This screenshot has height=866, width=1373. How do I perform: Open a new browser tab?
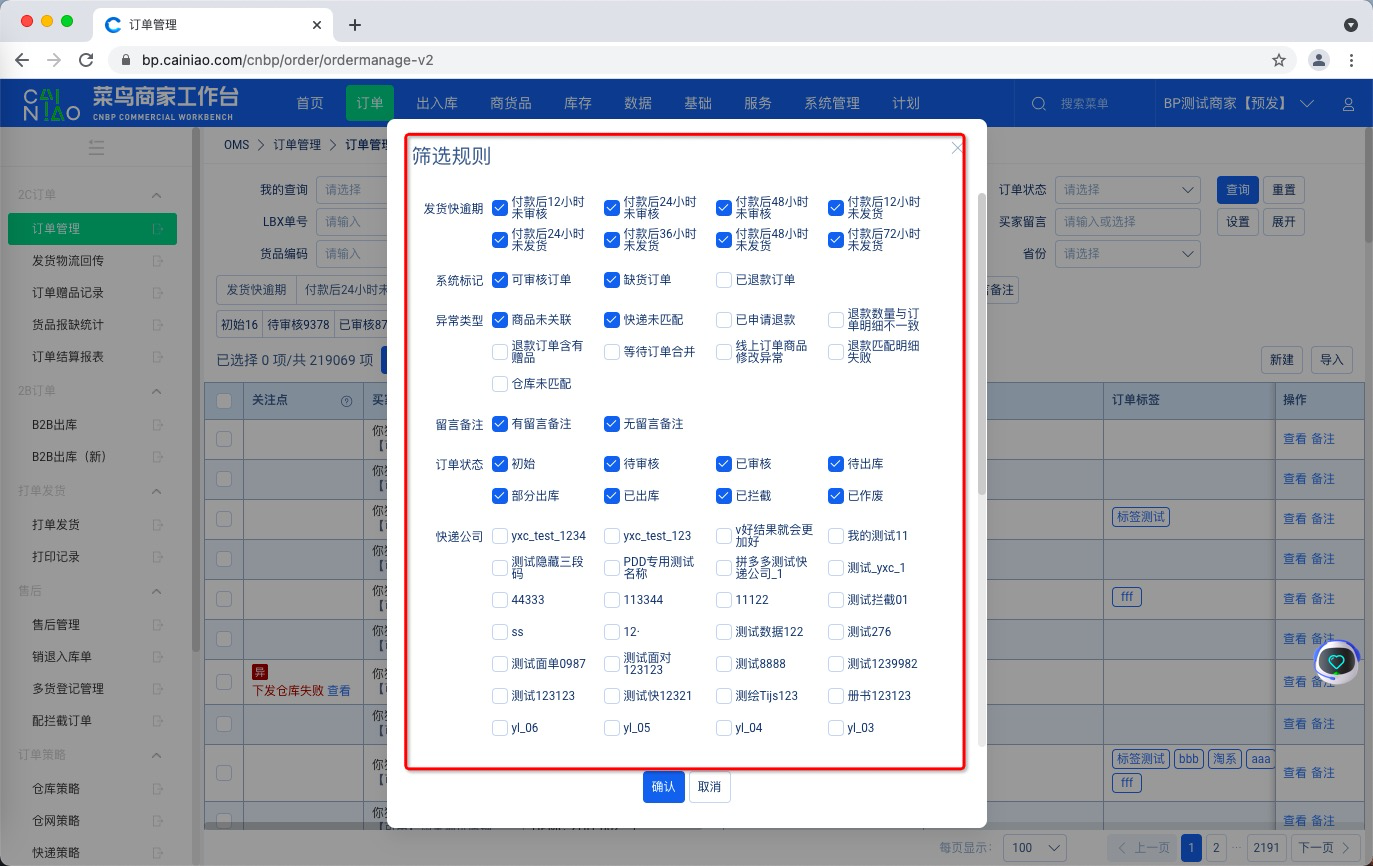coord(354,25)
